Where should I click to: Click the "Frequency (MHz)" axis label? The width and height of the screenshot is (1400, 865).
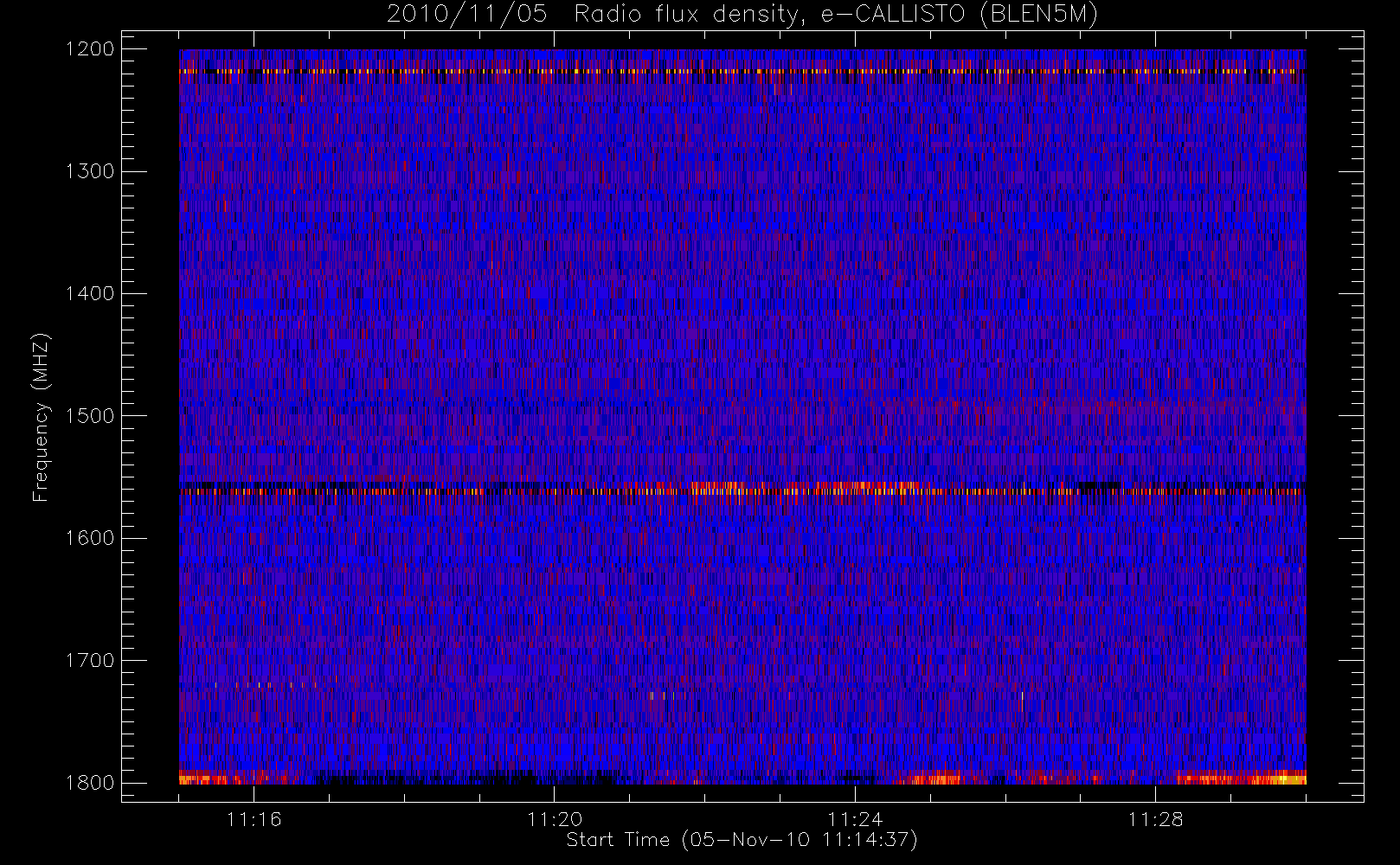click(x=41, y=416)
